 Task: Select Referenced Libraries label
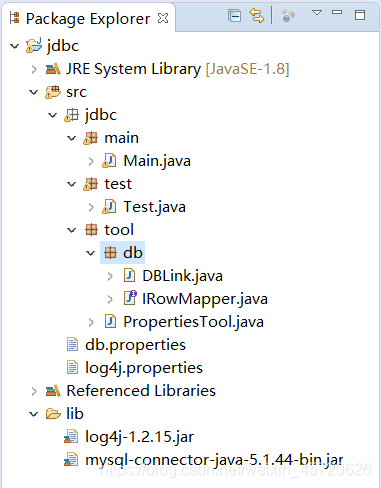(x=141, y=391)
